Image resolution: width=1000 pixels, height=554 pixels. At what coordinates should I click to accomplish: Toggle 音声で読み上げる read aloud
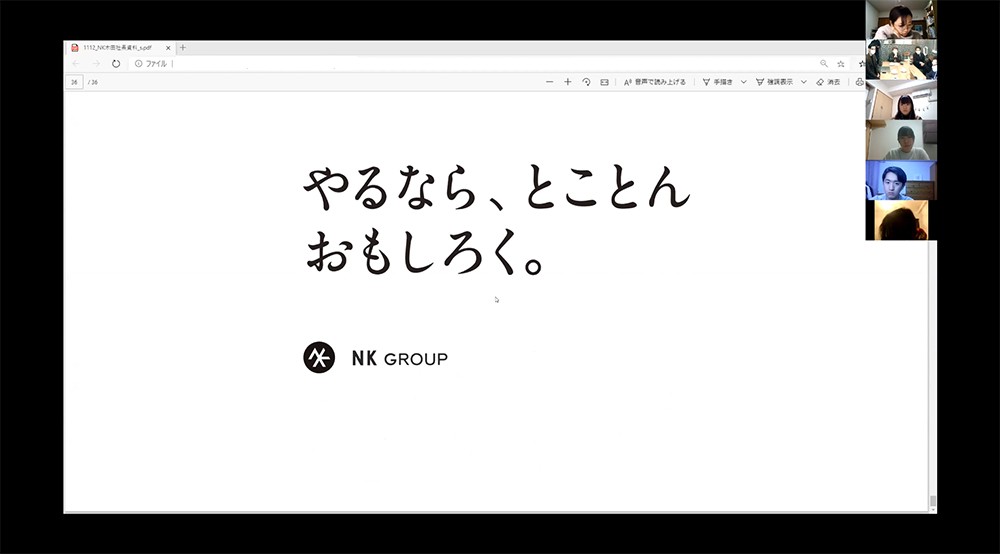point(655,82)
